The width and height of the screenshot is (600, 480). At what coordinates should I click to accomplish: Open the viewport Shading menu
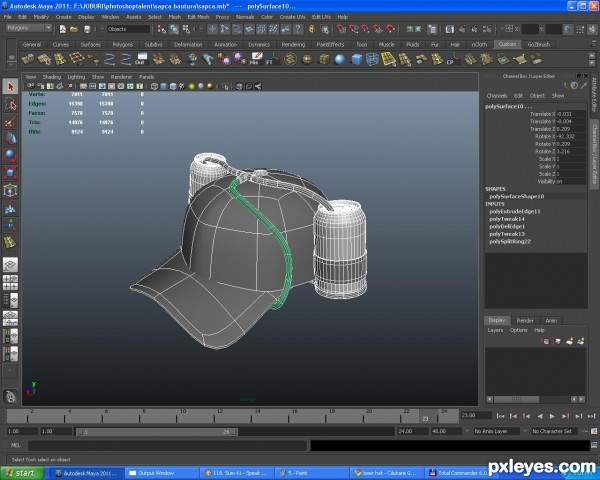point(52,77)
